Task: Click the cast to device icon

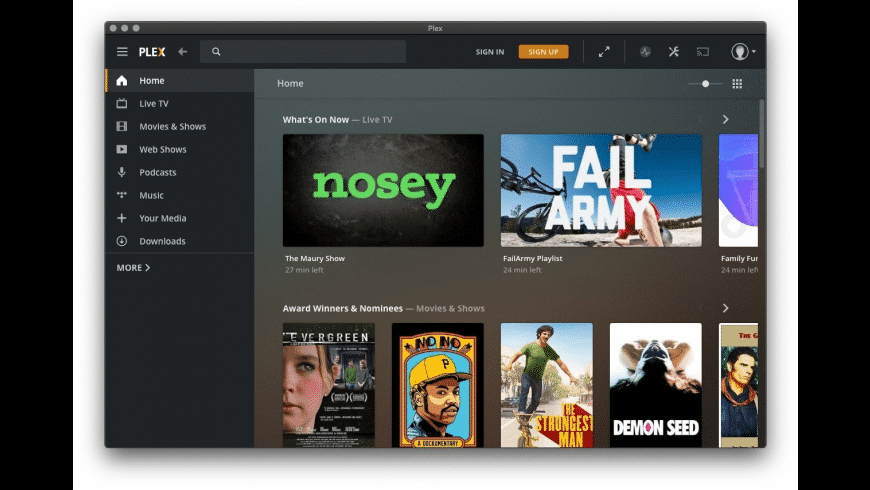Action: click(703, 52)
